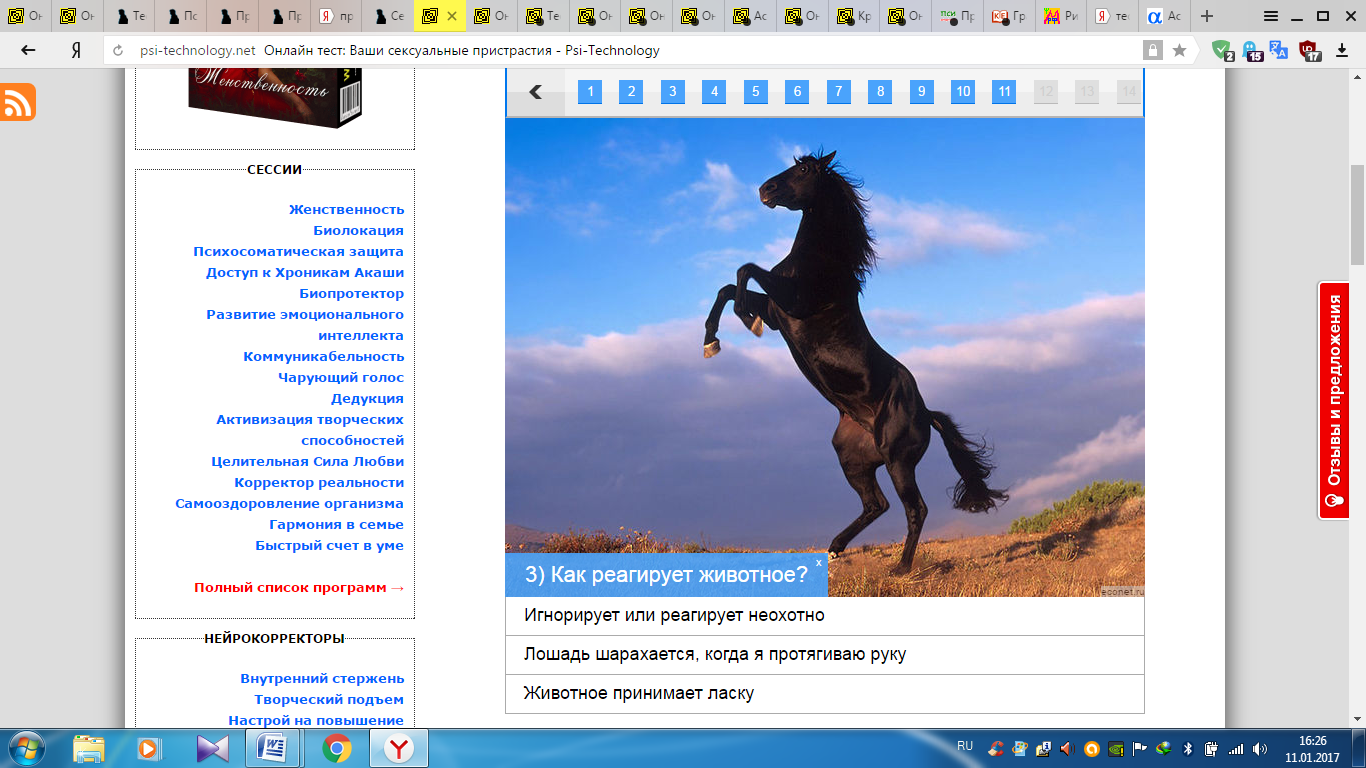Jump to question 4

click(x=714, y=92)
